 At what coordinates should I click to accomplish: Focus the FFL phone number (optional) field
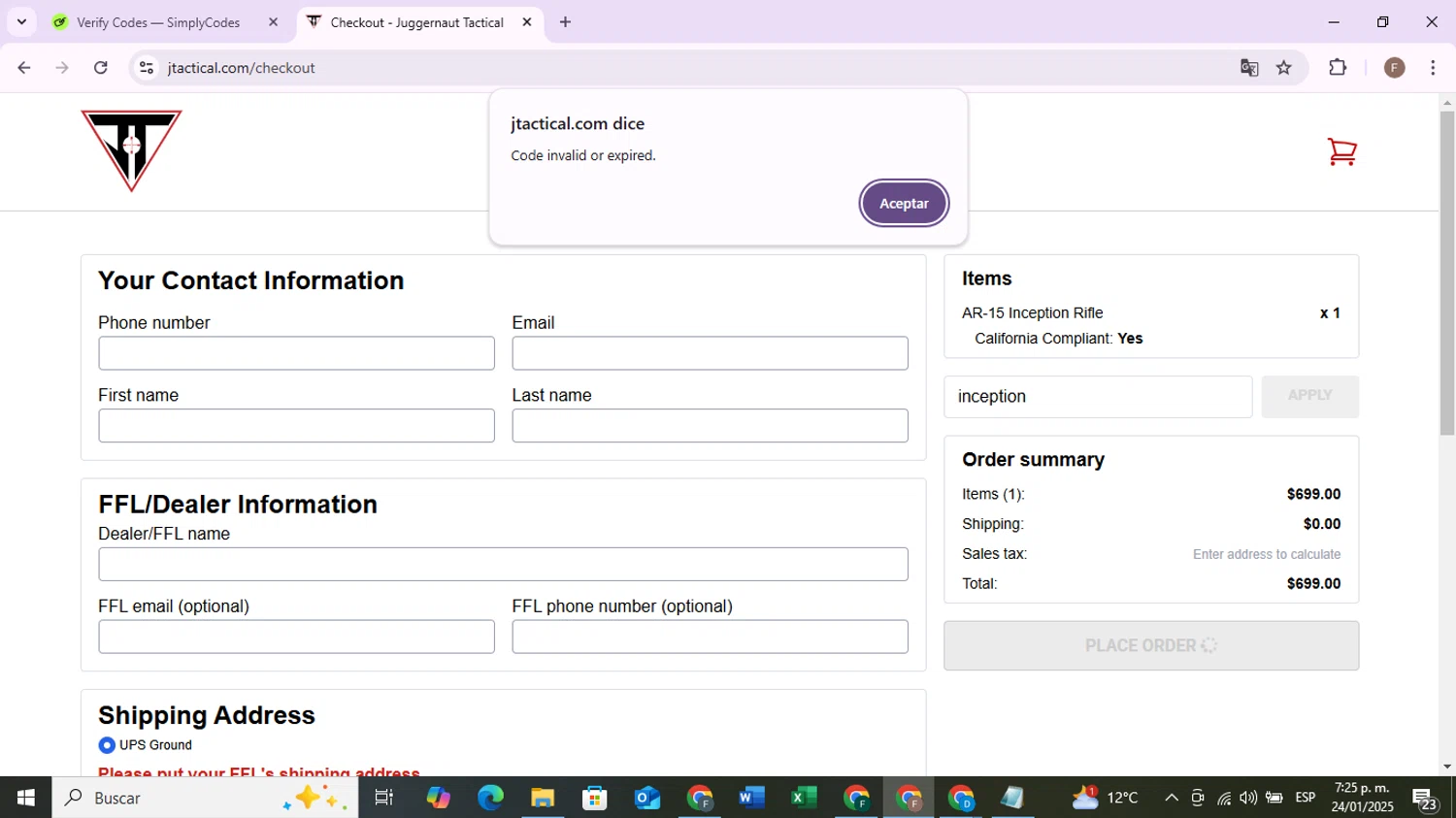point(710,637)
